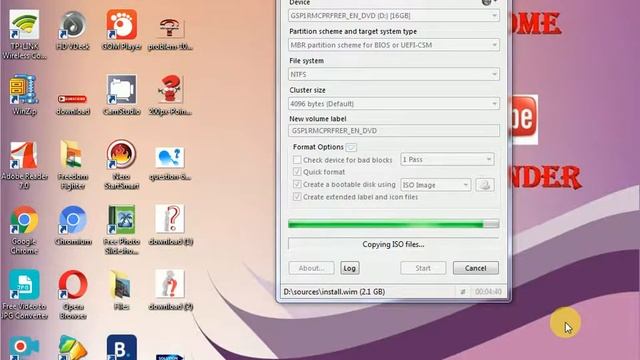Open the Device dropdown list
Screen dimensions: 640x360
point(393,16)
